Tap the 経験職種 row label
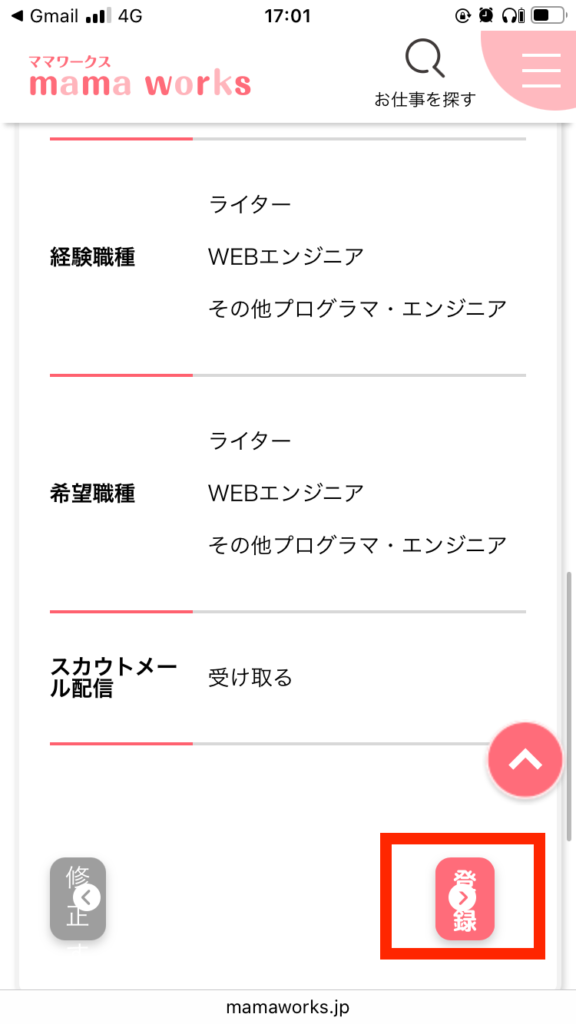Viewport: 576px width, 1024px height. point(92,257)
